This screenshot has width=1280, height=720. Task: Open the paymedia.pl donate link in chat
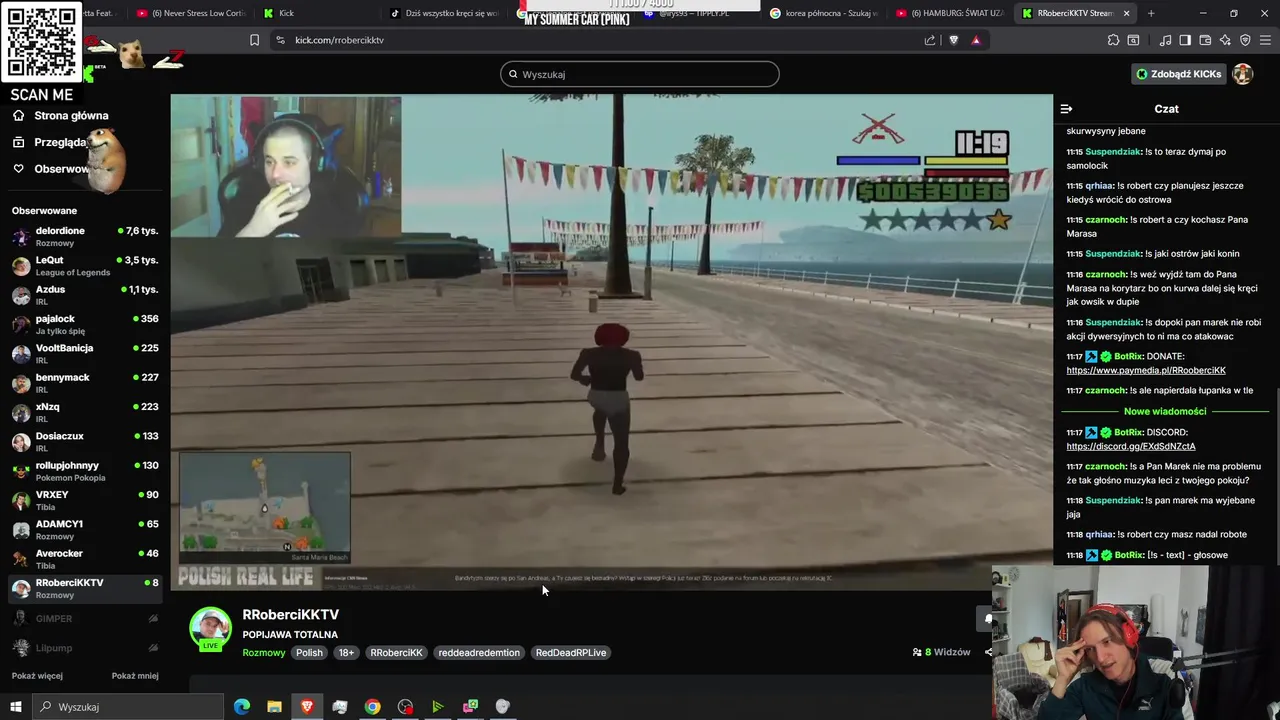(1146, 371)
